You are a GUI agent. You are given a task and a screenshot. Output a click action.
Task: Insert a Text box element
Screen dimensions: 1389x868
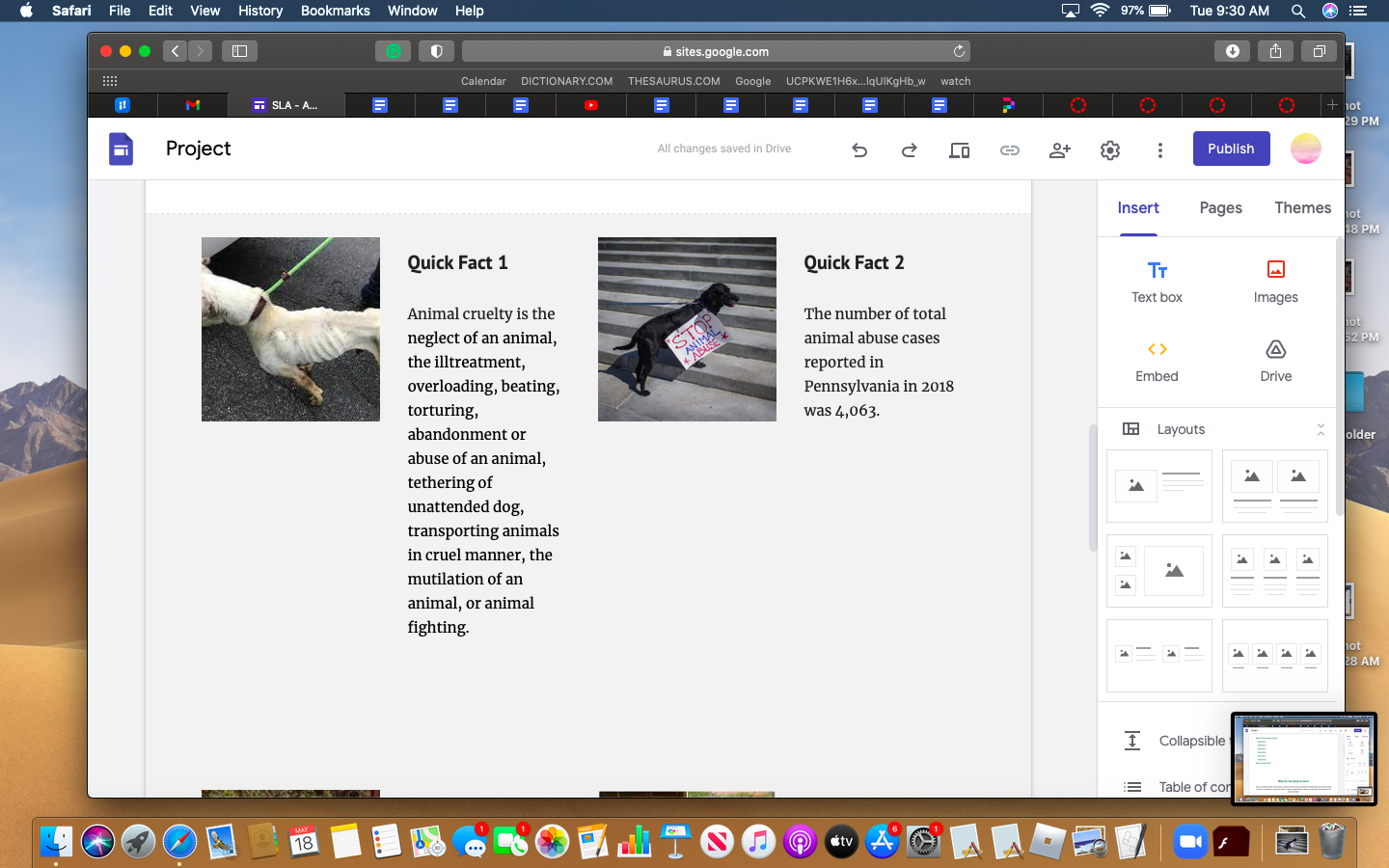(x=1157, y=281)
